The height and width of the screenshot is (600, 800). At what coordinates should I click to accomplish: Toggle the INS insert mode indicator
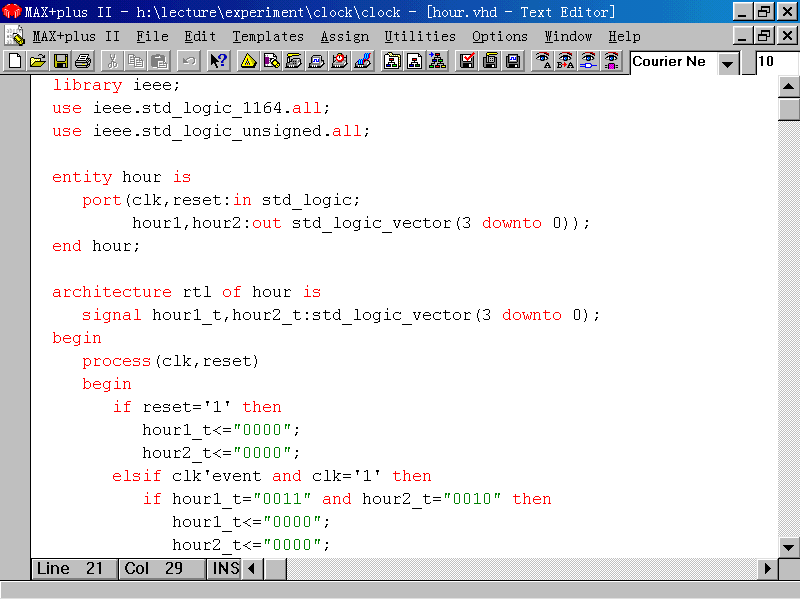pyautogui.click(x=224, y=568)
